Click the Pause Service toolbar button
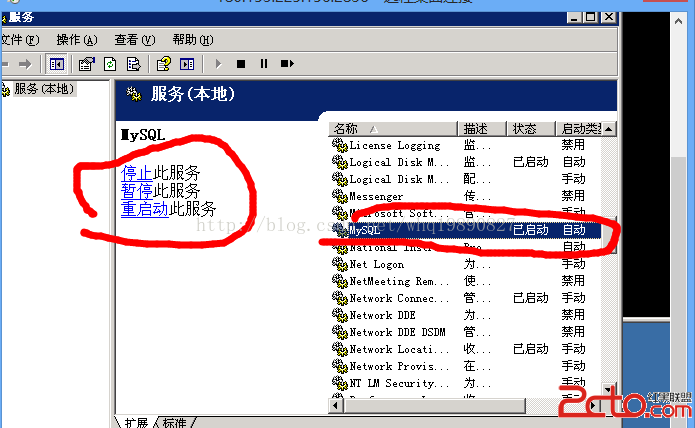The image size is (695, 428). (x=264, y=64)
